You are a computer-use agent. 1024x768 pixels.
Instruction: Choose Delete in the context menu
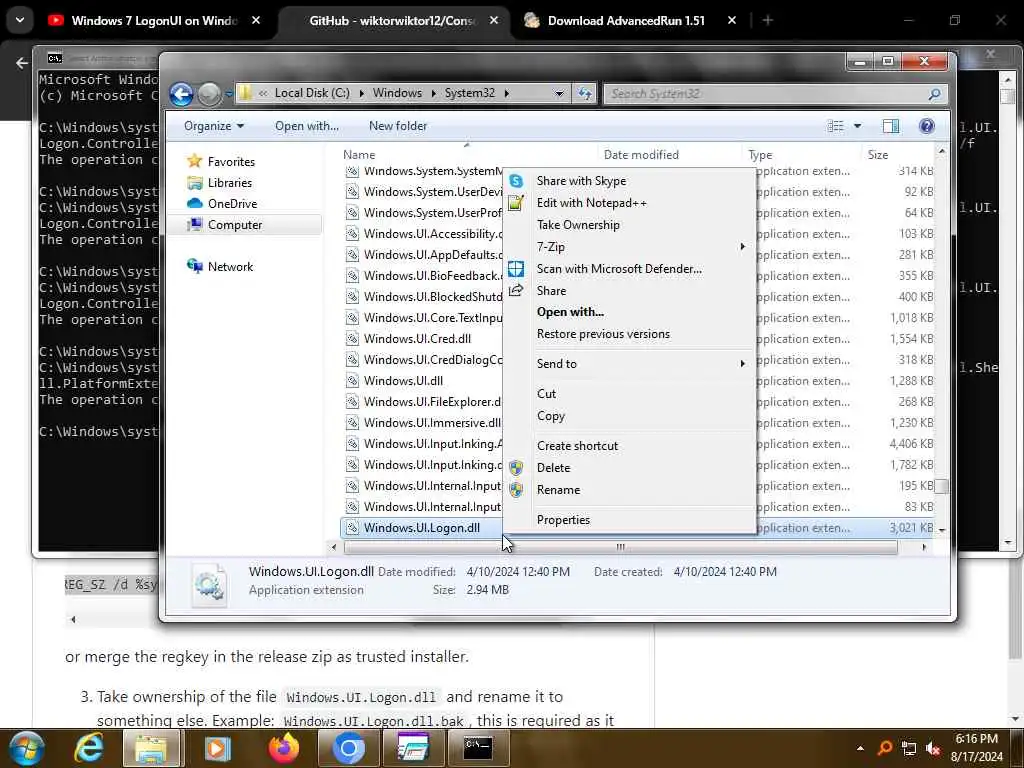click(x=553, y=468)
